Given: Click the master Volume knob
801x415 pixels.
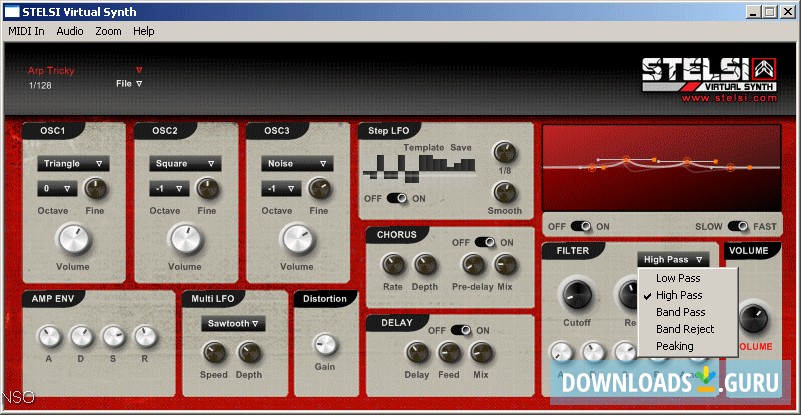Looking at the screenshot, I should (x=753, y=318).
